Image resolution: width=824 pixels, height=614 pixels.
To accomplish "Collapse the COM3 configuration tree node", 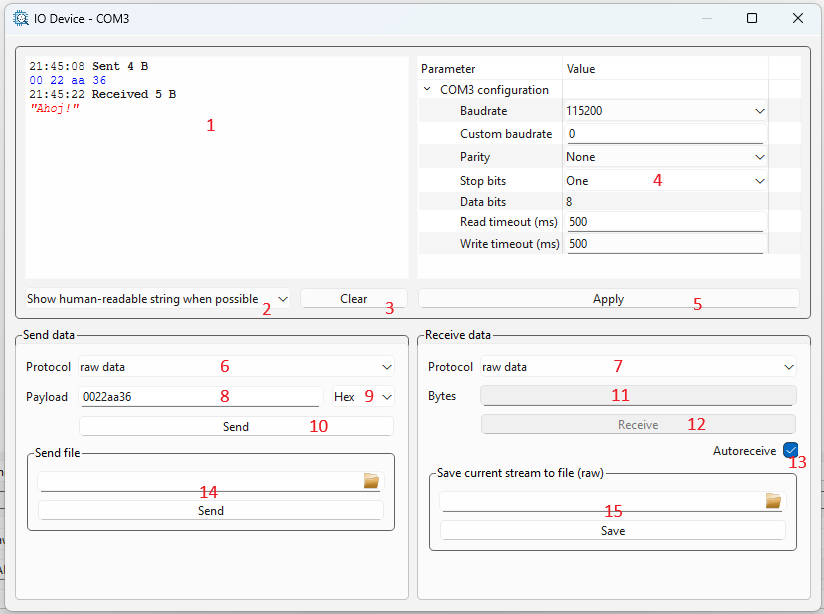I will coord(427,90).
